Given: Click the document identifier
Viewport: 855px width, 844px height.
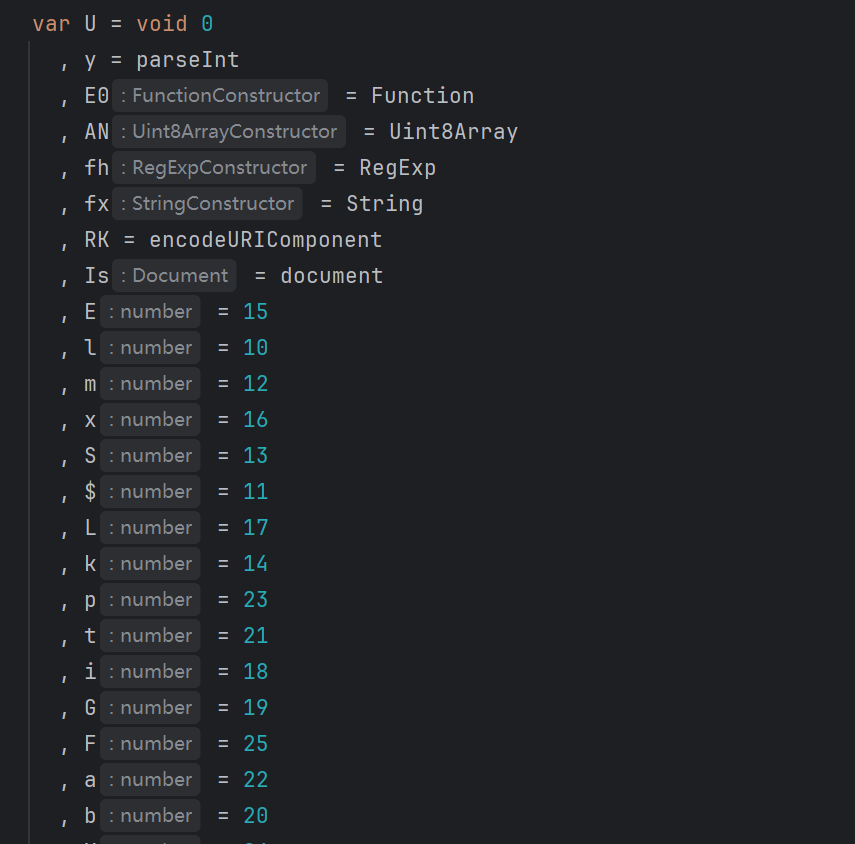Looking at the screenshot, I should tap(332, 276).
